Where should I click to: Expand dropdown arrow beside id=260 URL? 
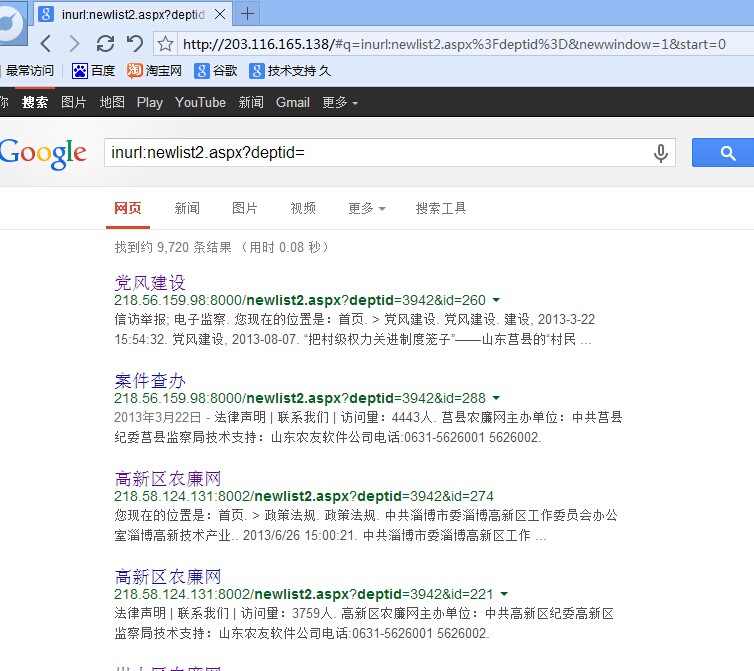coord(496,300)
